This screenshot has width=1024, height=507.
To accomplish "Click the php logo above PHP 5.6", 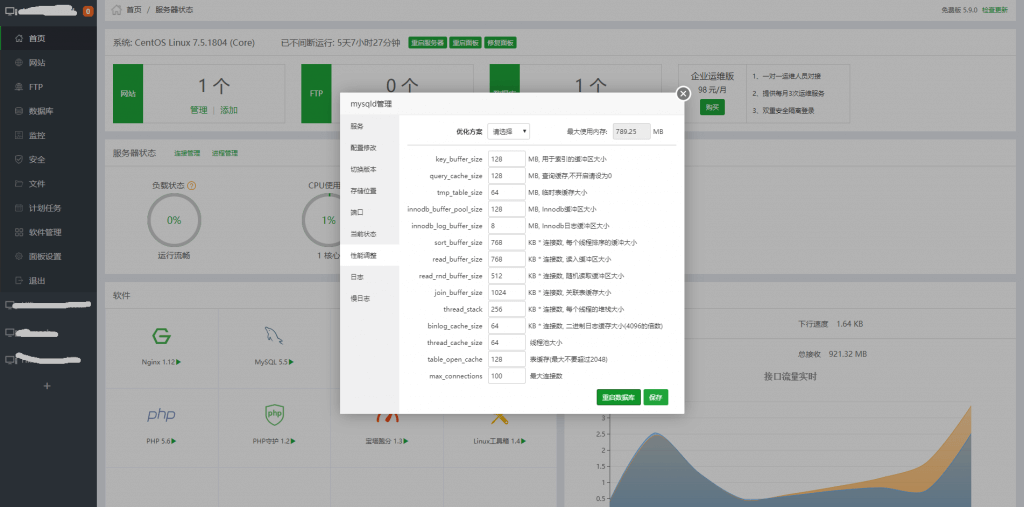I will click(x=161, y=415).
